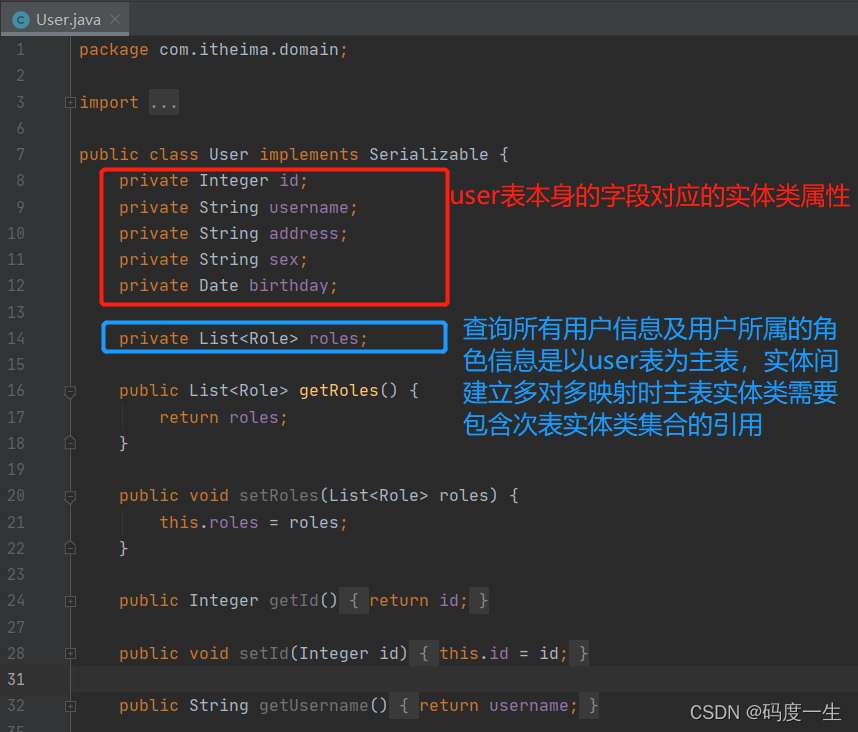Click 'this.roles' on line 21
Screen dimensions: 858x732
208,522
